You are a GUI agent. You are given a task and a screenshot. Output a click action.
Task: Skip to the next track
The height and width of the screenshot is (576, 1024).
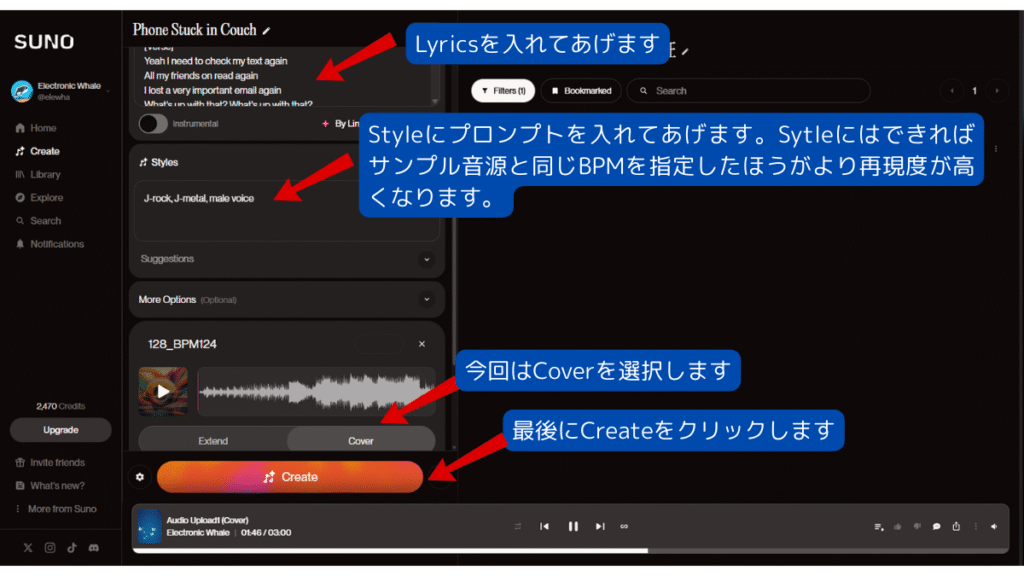click(600, 526)
